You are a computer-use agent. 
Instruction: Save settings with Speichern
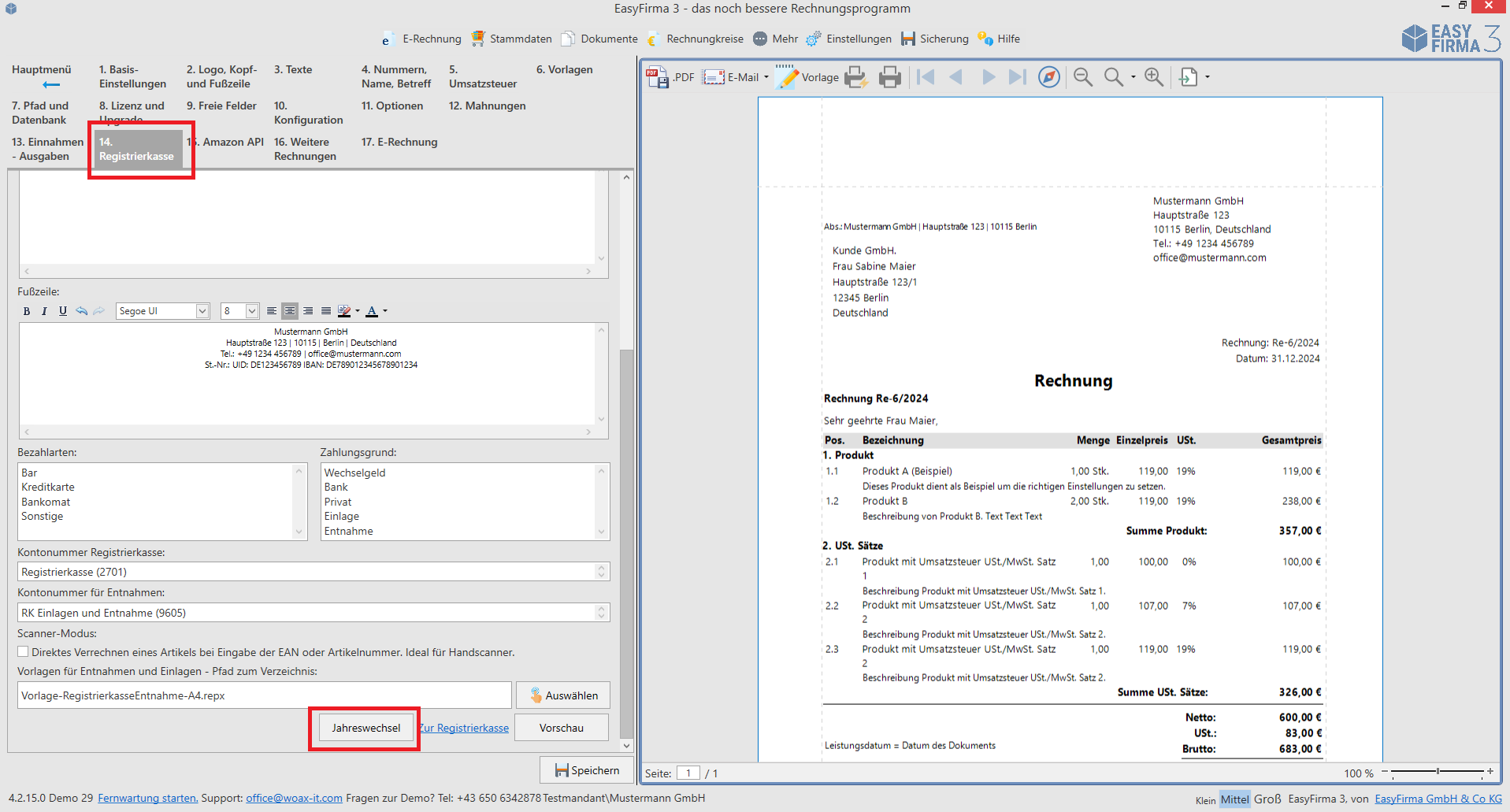(587, 770)
